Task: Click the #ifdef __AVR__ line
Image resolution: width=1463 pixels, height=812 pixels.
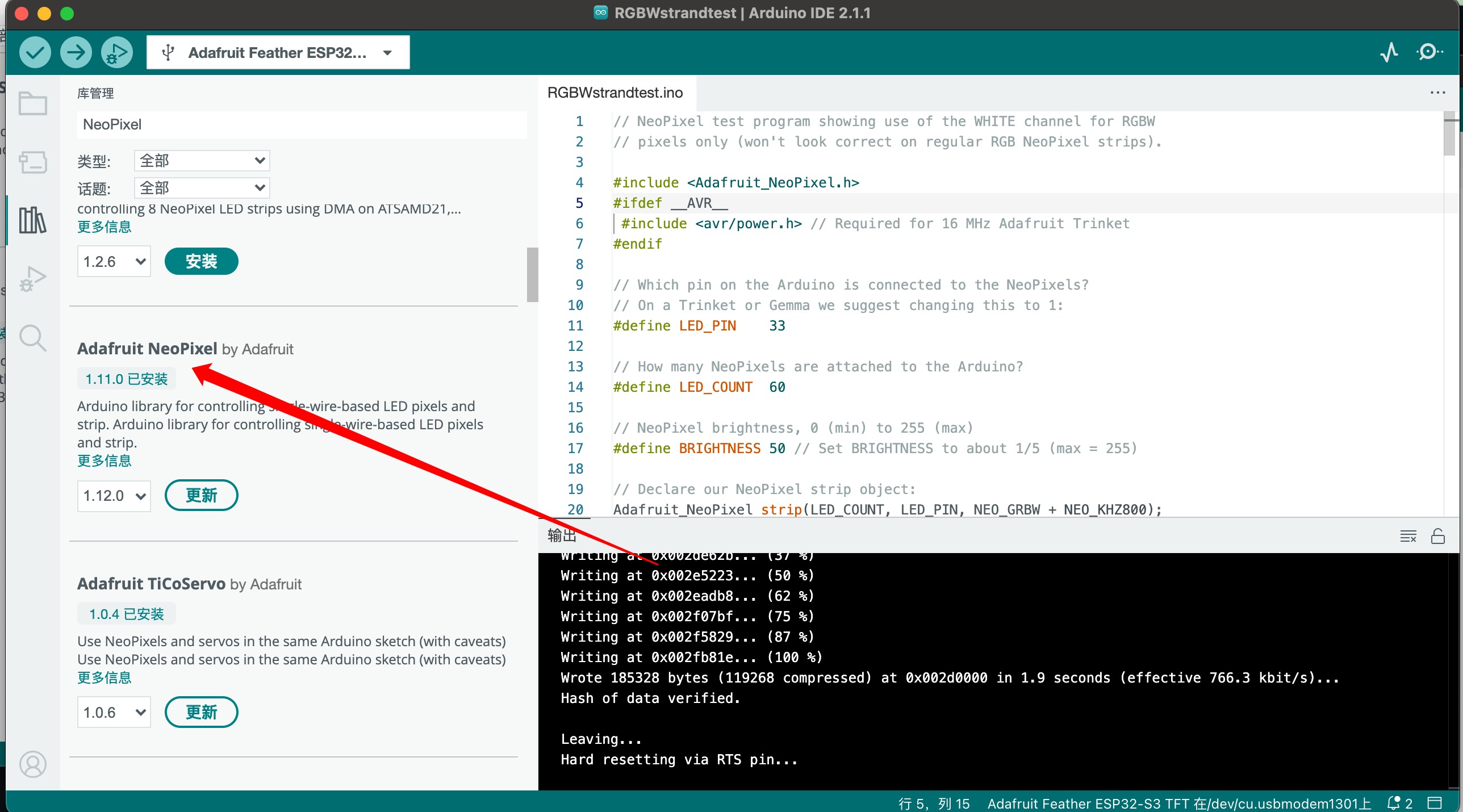Action: [x=671, y=203]
